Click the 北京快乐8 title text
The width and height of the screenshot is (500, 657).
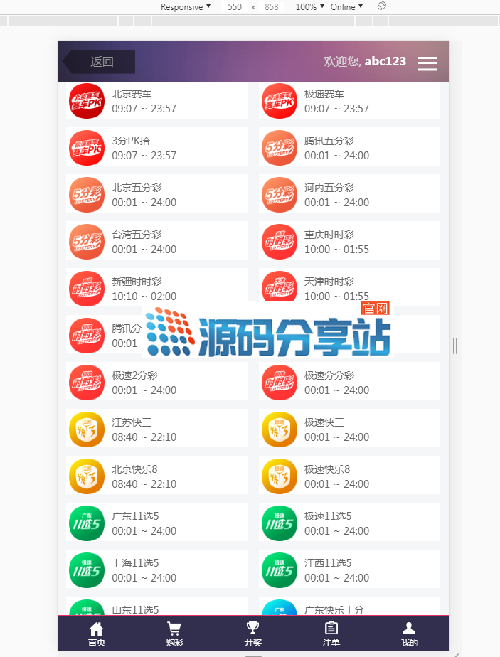135,470
